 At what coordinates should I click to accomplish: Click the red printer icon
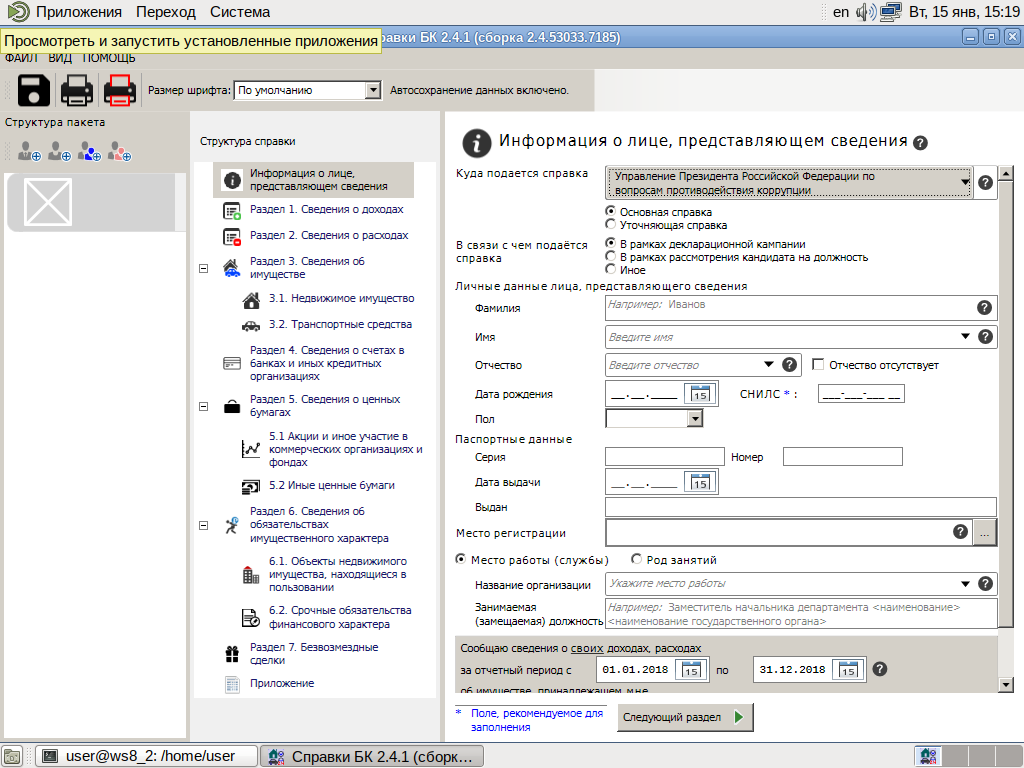[120, 90]
